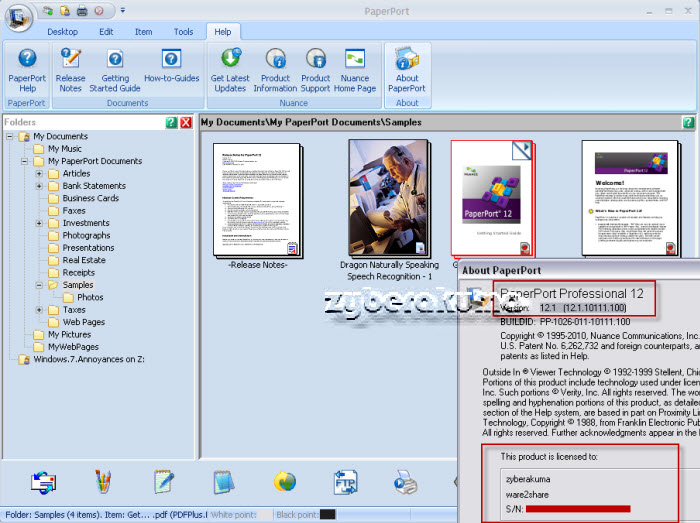Click version text 12.1 (12.1.10111.100)
Viewport: 700px width, 523px height.
pos(583,308)
